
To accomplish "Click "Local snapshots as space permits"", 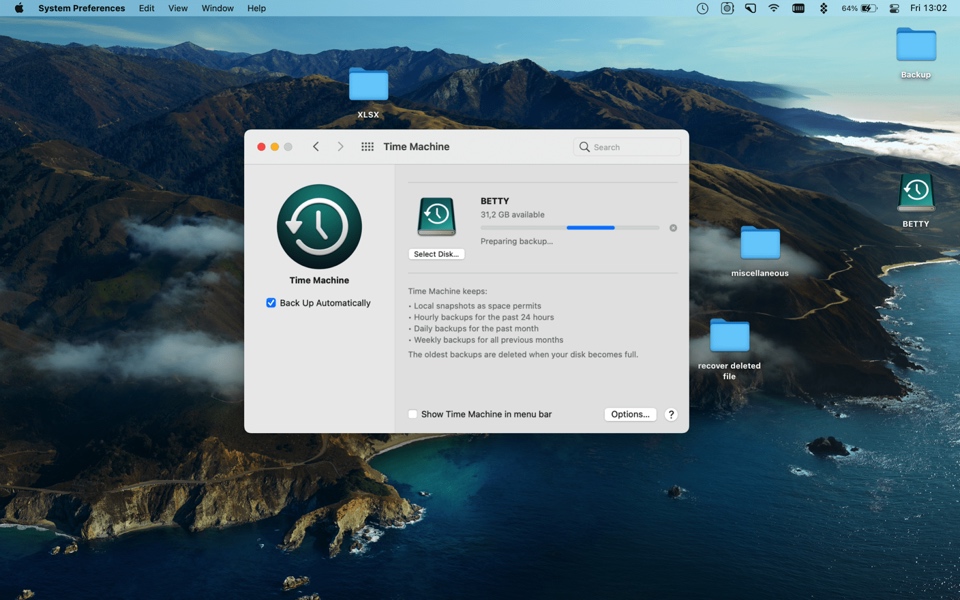I will (x=478, y=306).
